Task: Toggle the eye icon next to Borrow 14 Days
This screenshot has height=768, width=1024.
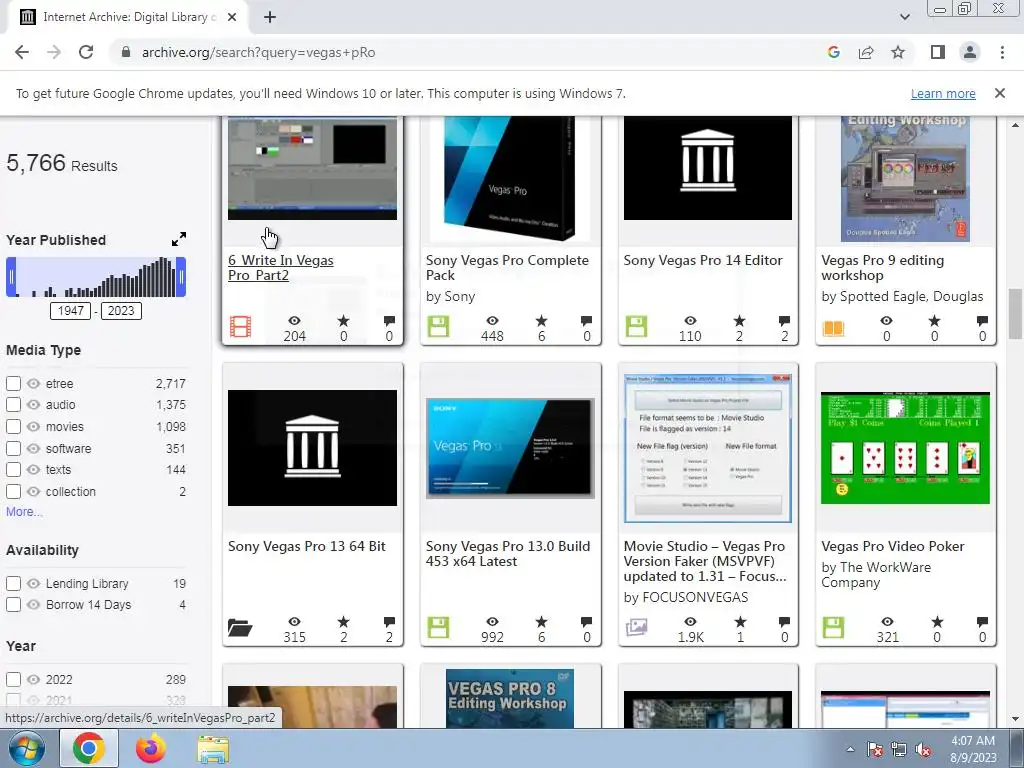Action: (33, 605)
